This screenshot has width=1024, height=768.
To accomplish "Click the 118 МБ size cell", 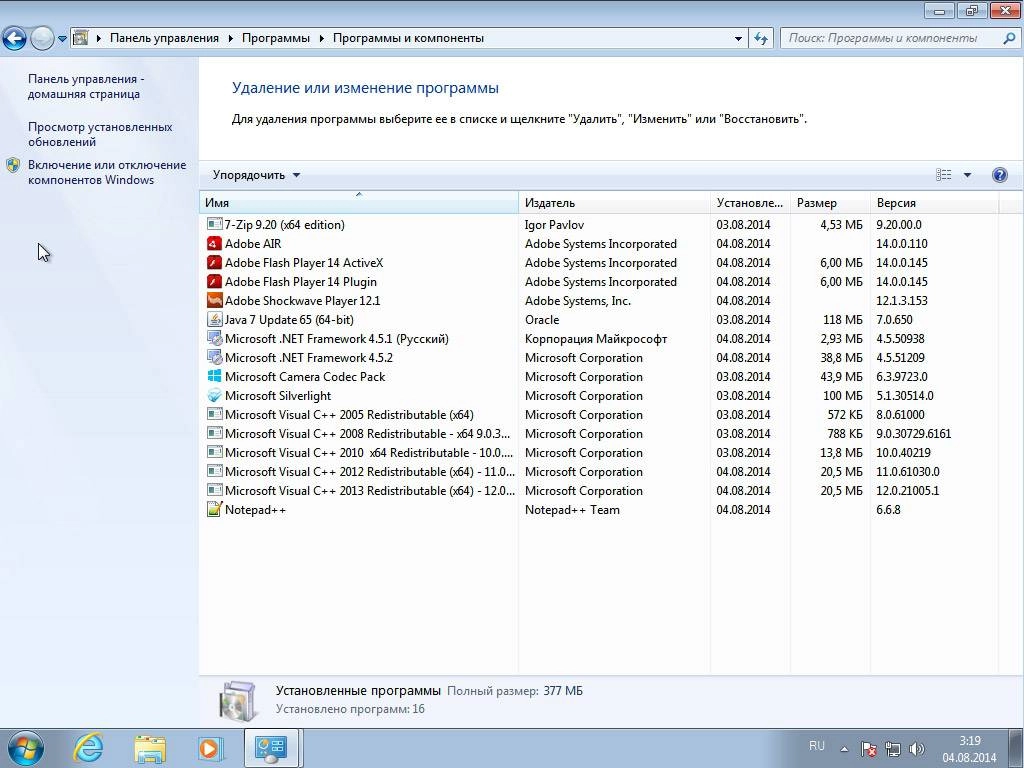I will click(x=842, y=319).
